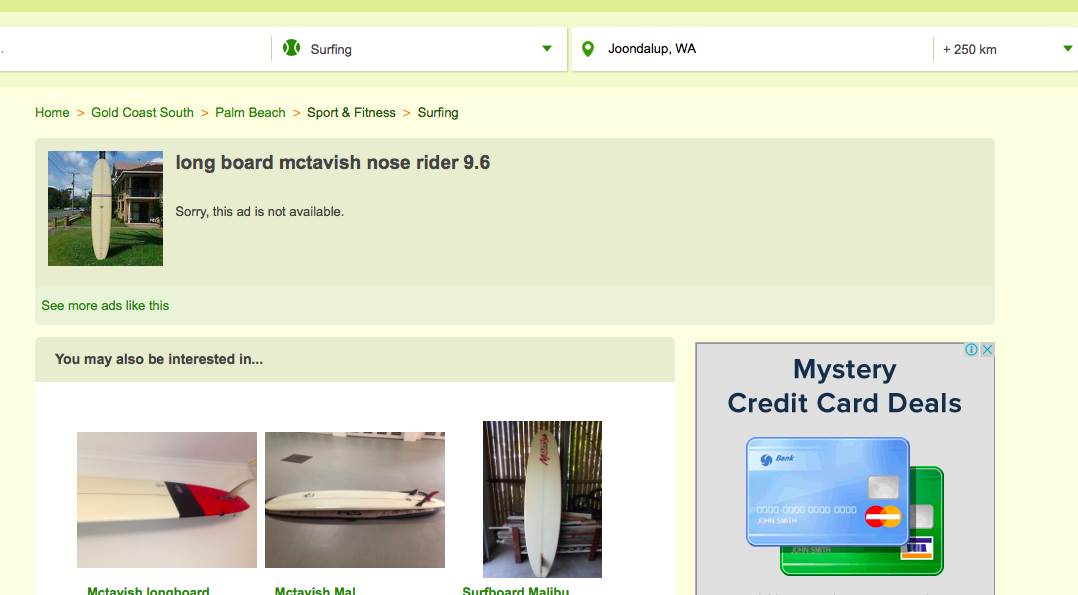Viewport: 1078px width, 595px height.
Task: View the Surfboard Malibu listing image
Action: 542,499
